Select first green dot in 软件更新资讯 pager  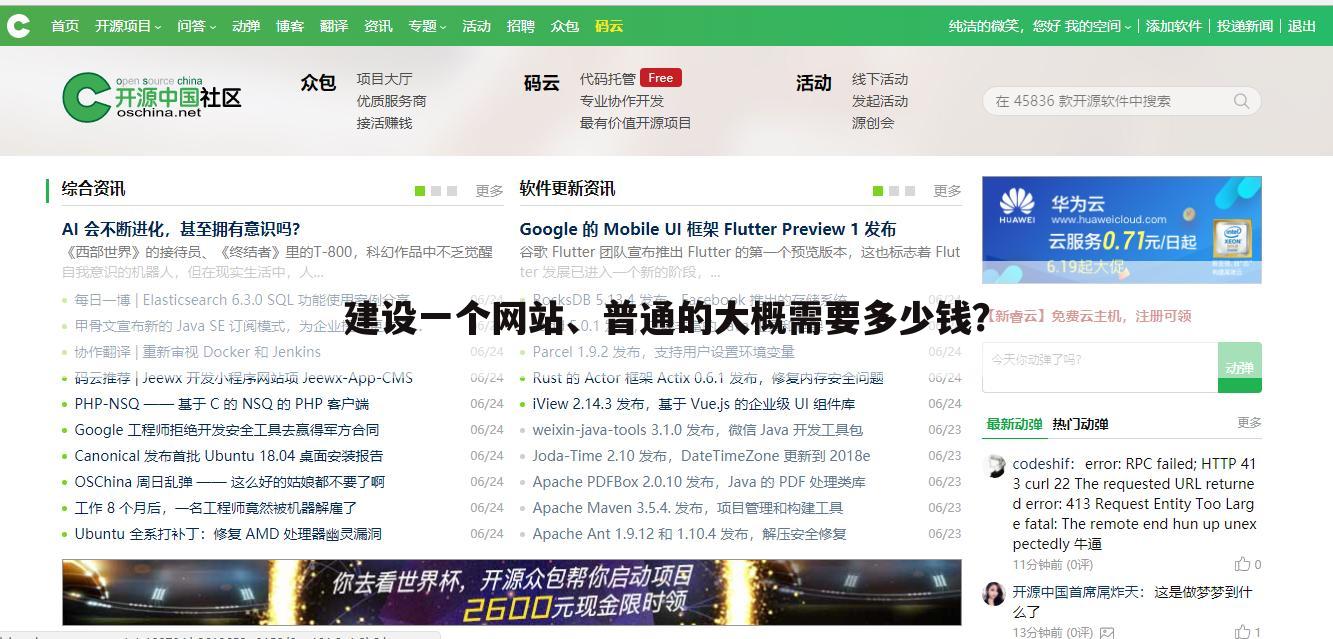click(x=878, y=191)
